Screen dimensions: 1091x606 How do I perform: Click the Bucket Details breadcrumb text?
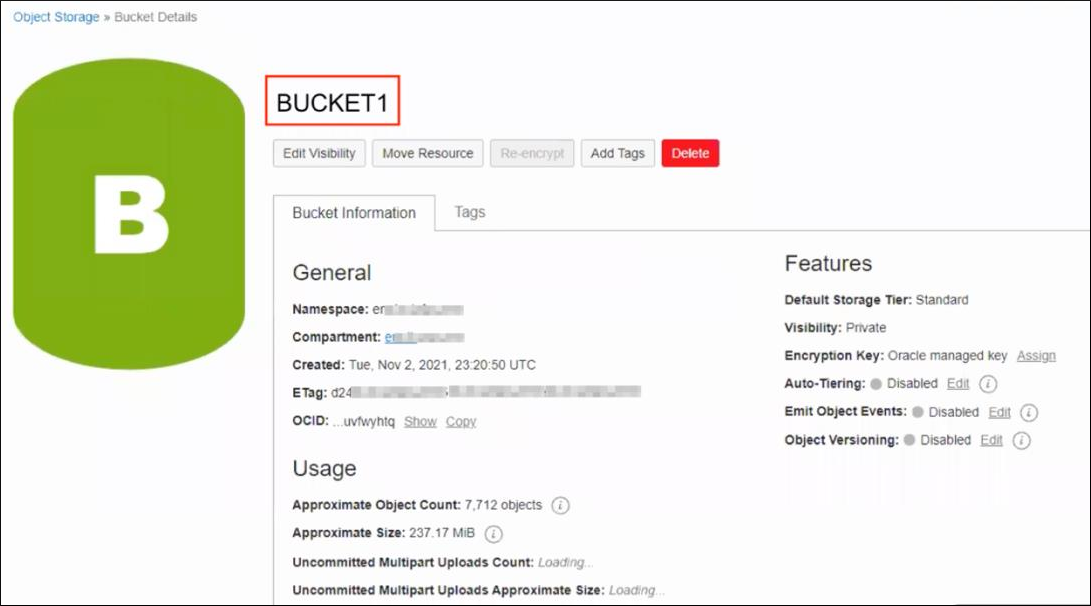pyautogui.click(x=155, y=17)
